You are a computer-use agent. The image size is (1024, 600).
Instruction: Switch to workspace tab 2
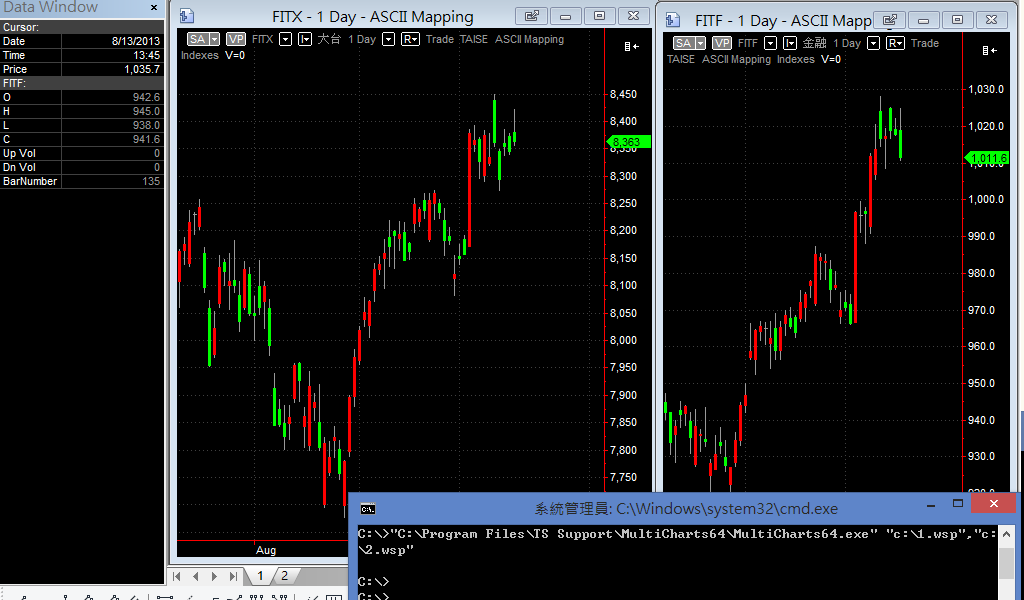point(284,576)
